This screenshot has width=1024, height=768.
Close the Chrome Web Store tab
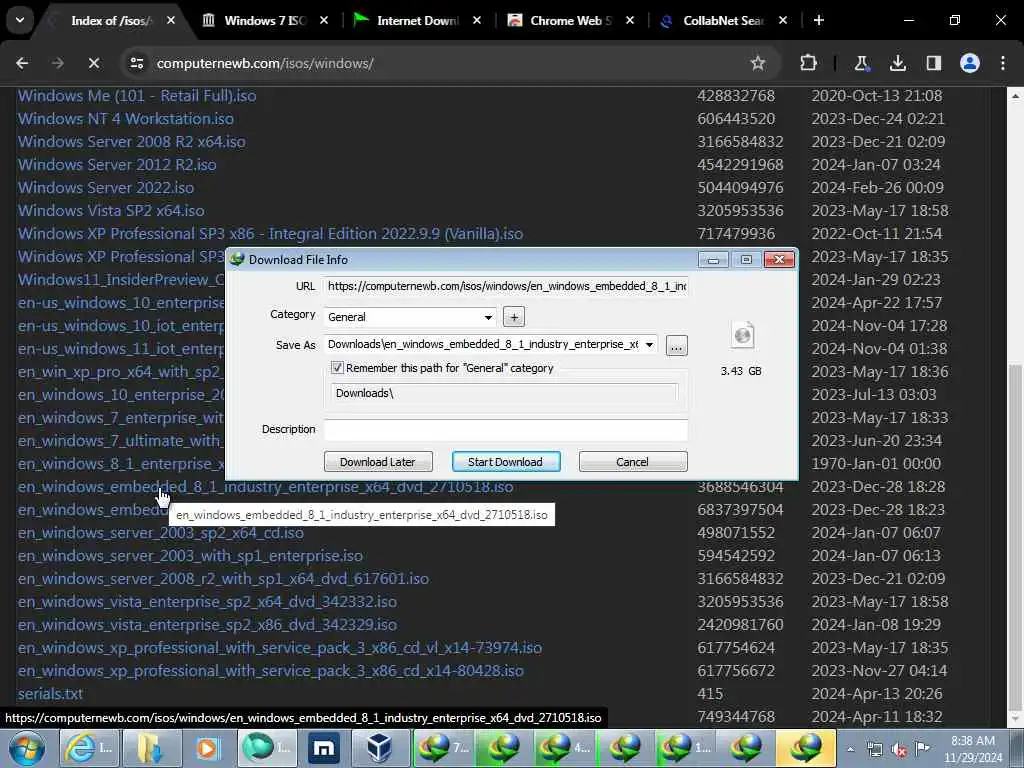[630, 20]
